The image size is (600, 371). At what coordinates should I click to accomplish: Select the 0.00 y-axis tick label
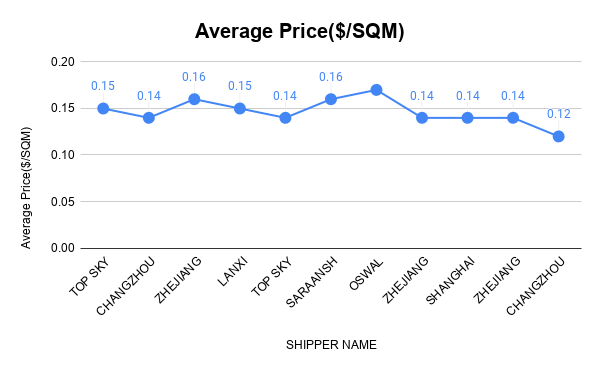pos(63,248)
